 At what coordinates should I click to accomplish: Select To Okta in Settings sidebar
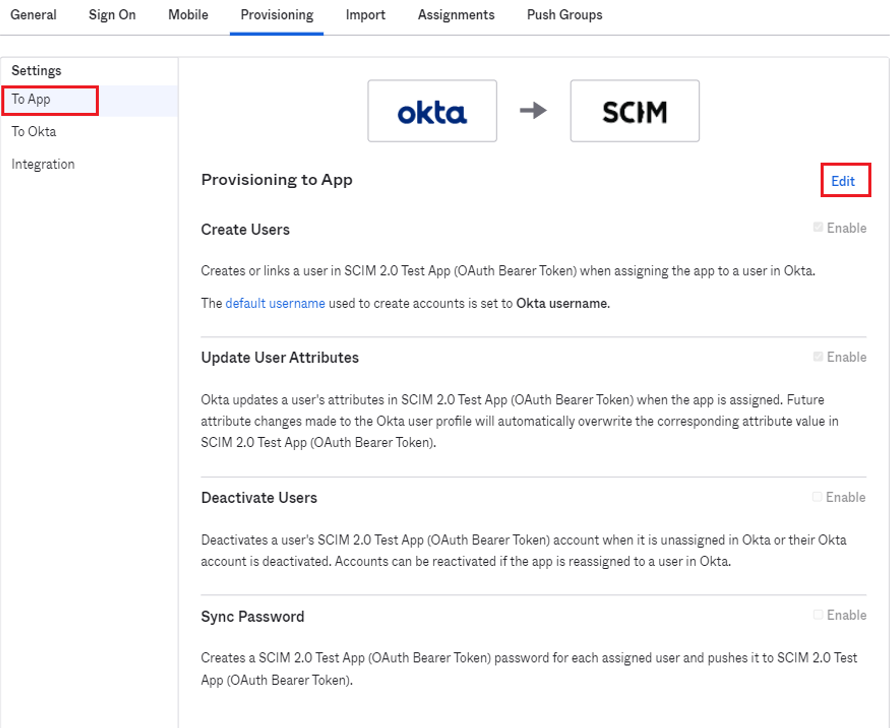pyautogui.click(x=33, y=132)
